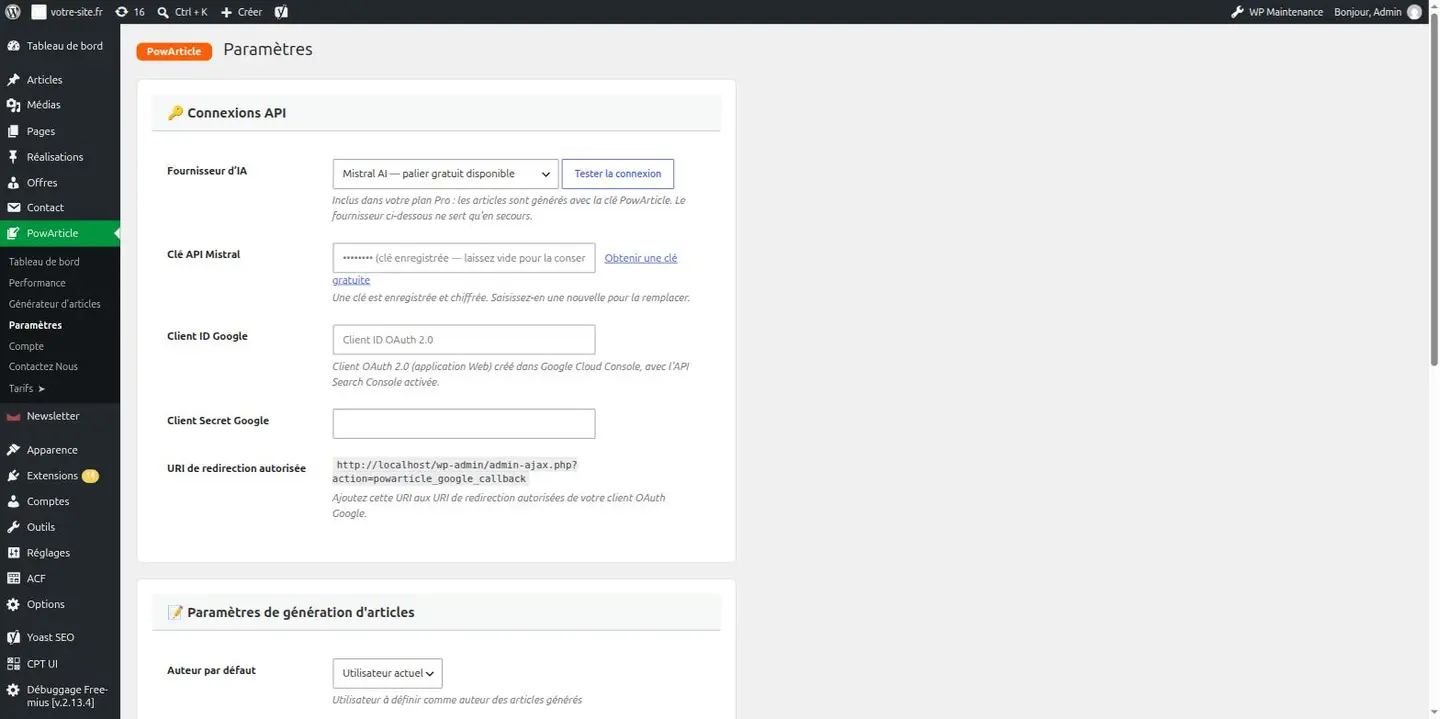Click the Créer label in admin bar
Screen dimensions: 1440x719
tap(250, 12)
